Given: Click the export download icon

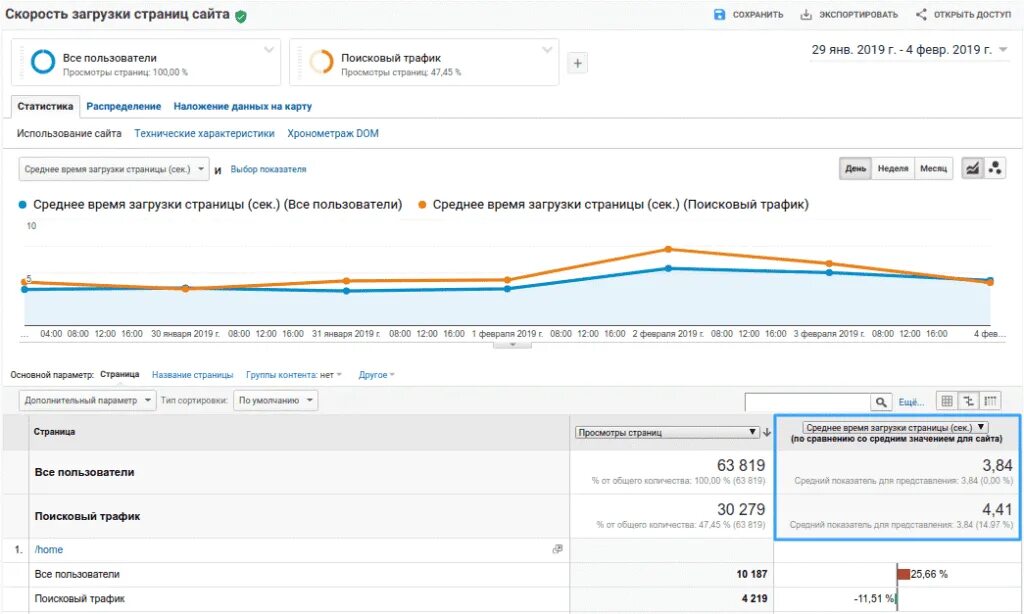Looking at the screenshot, I should click(806, 14).
